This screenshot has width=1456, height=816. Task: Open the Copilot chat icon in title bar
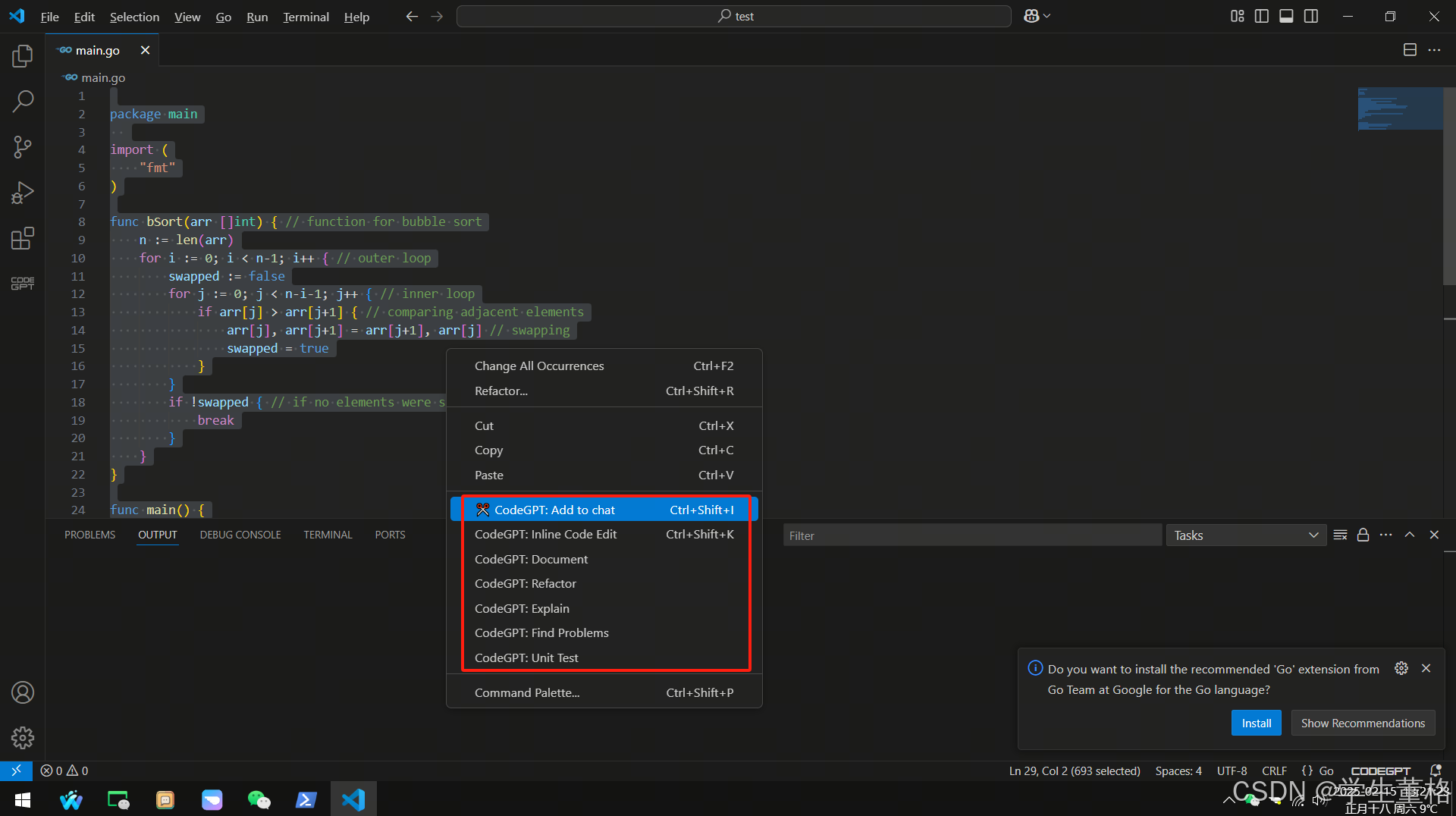click(1031, 16)
